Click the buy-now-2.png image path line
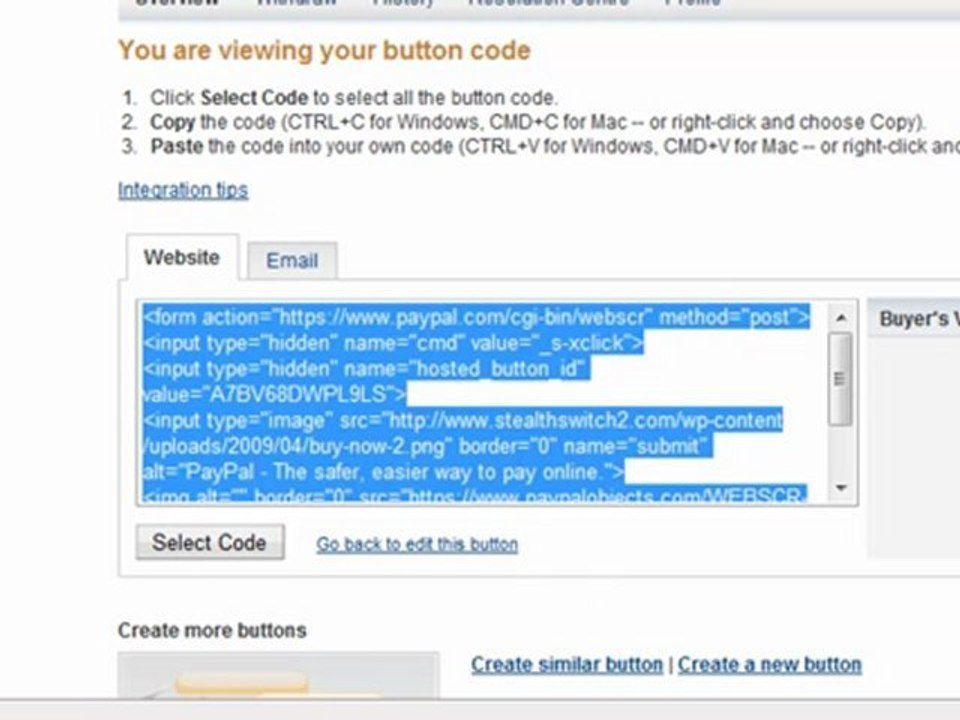This screenshot has height=720, width=960. coord(425,446)
